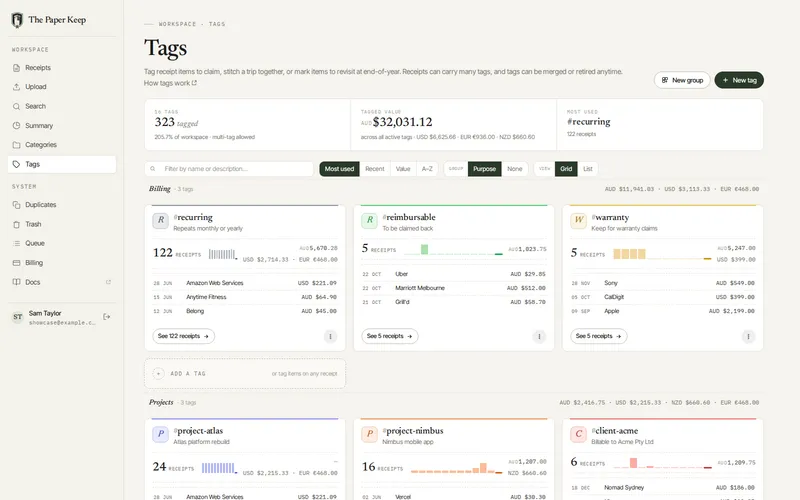Sort tags by Most used
This screenshot has height=500, width=800.
(x=339, y=169)
